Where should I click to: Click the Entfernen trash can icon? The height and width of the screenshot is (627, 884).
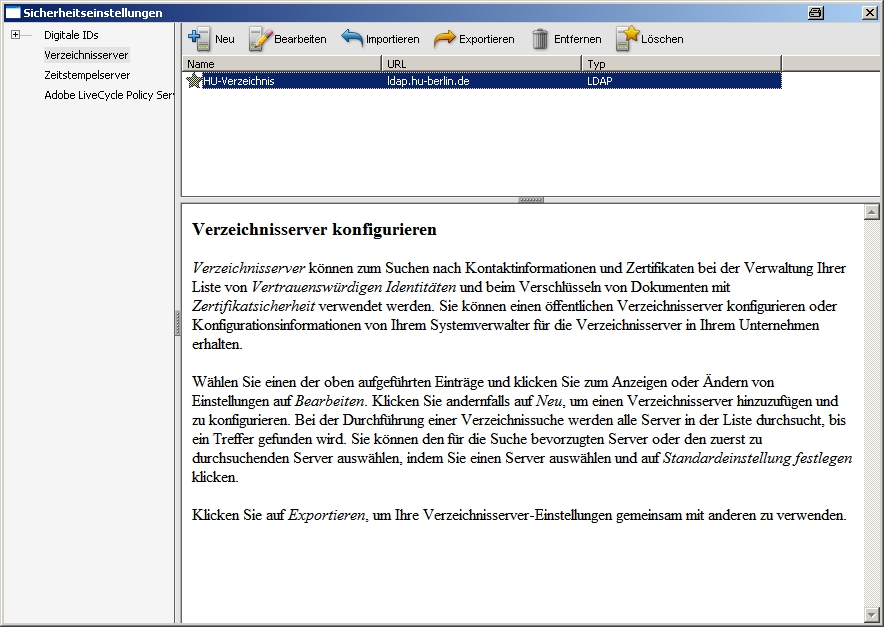click(540, 39)
